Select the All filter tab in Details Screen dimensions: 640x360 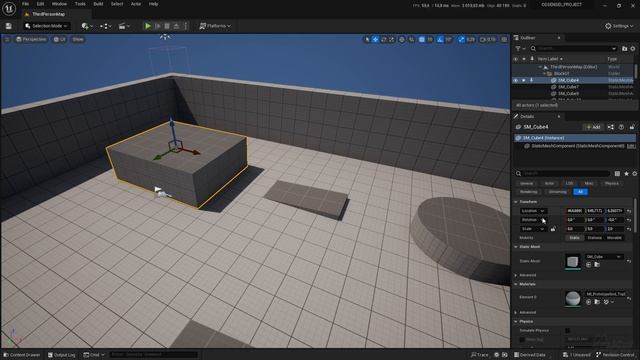580,192
